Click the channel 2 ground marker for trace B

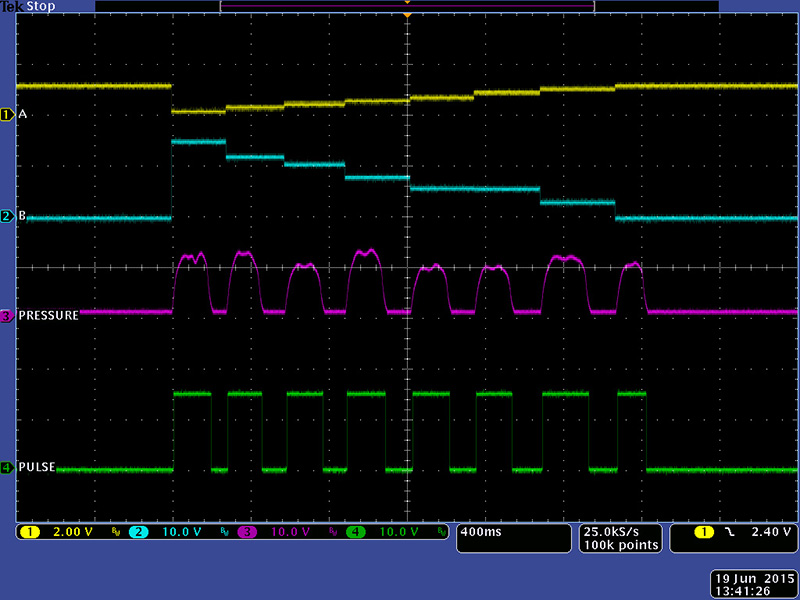click(8, 216)
